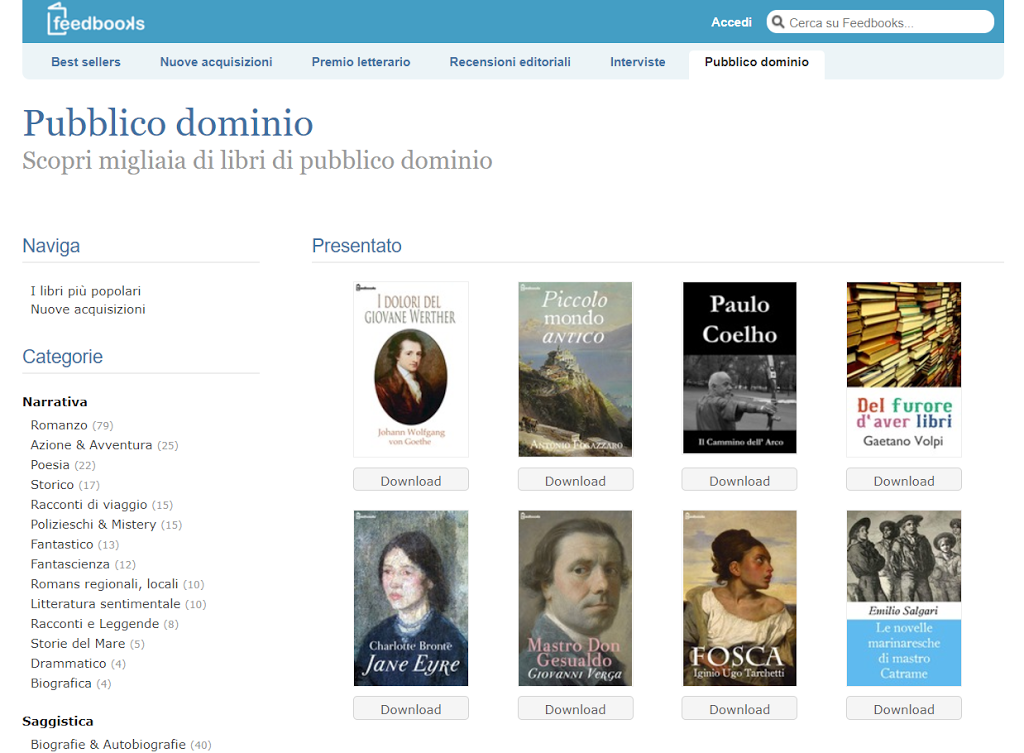Download Le novelle marinaresche di mastro Catrame

904,709
